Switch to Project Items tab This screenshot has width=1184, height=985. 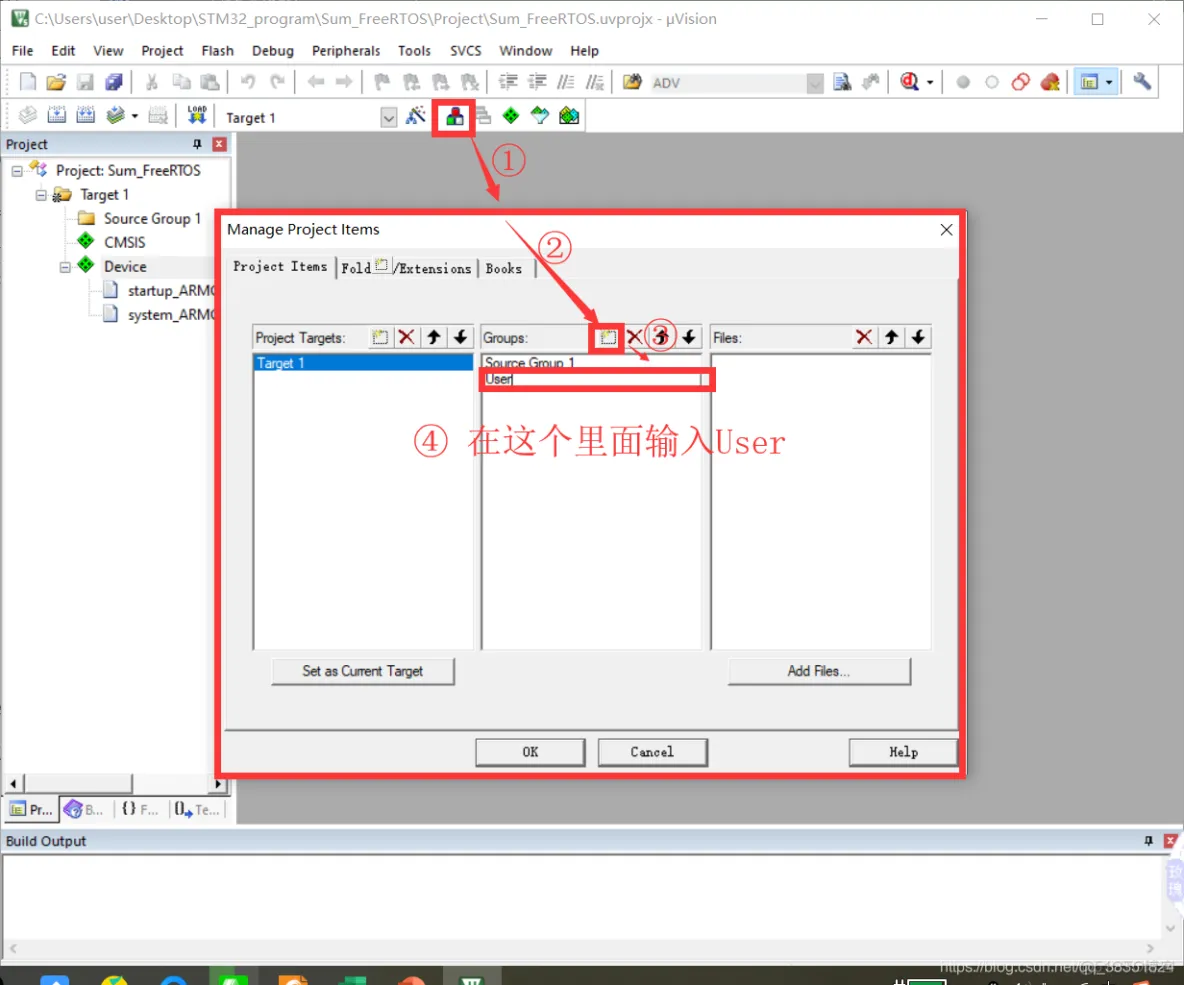(x=280, y=267)
